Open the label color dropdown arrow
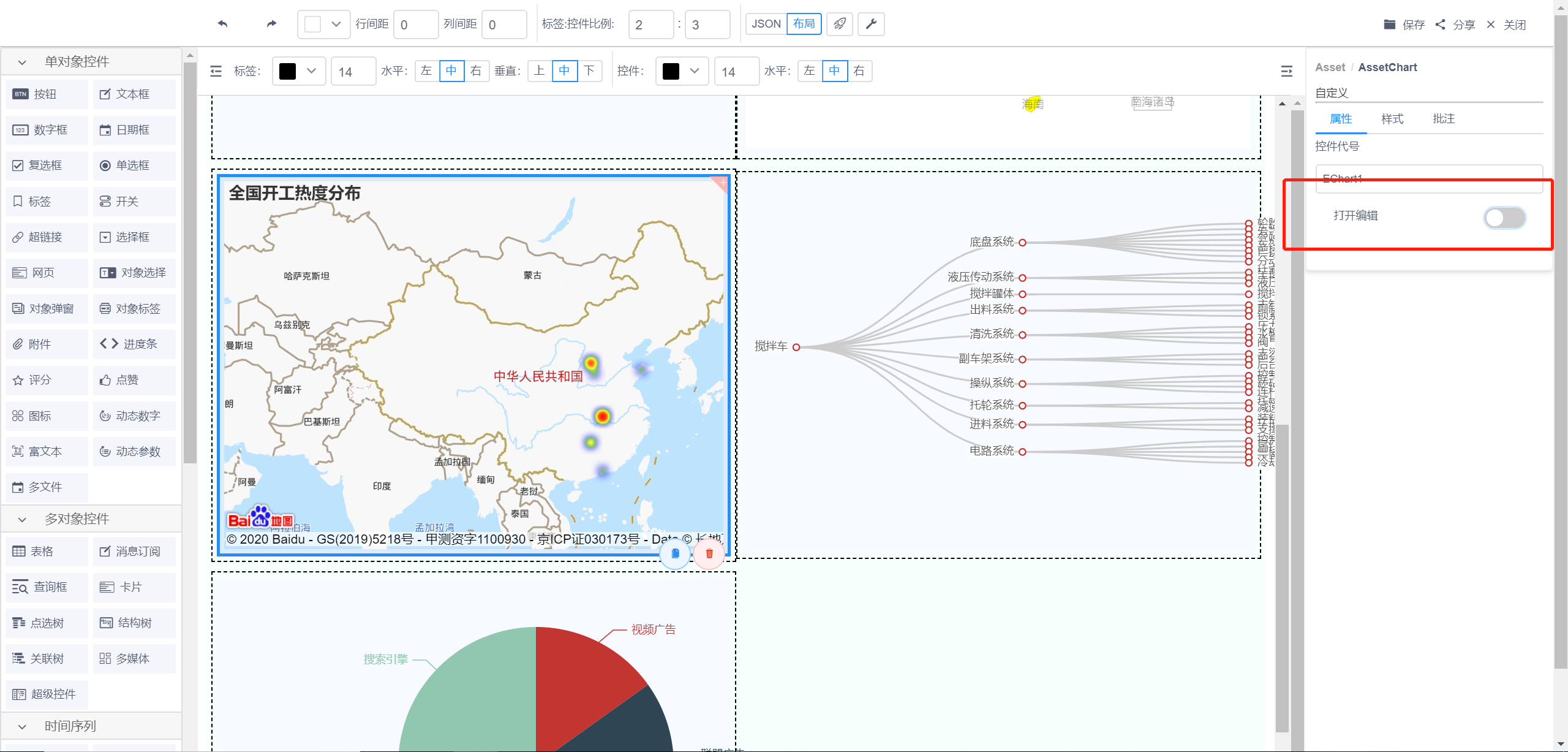Viewport: 1568px width, 752px height. 311,71
